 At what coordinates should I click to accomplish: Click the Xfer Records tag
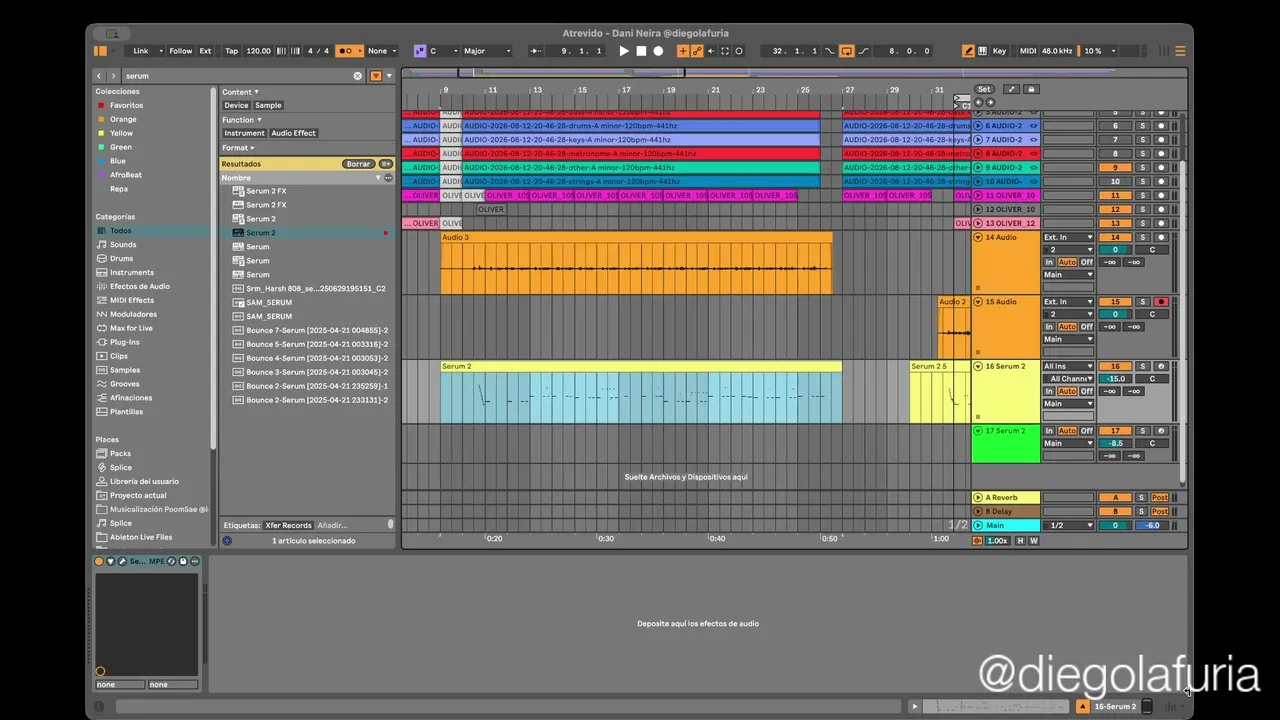tap(288, 525)
